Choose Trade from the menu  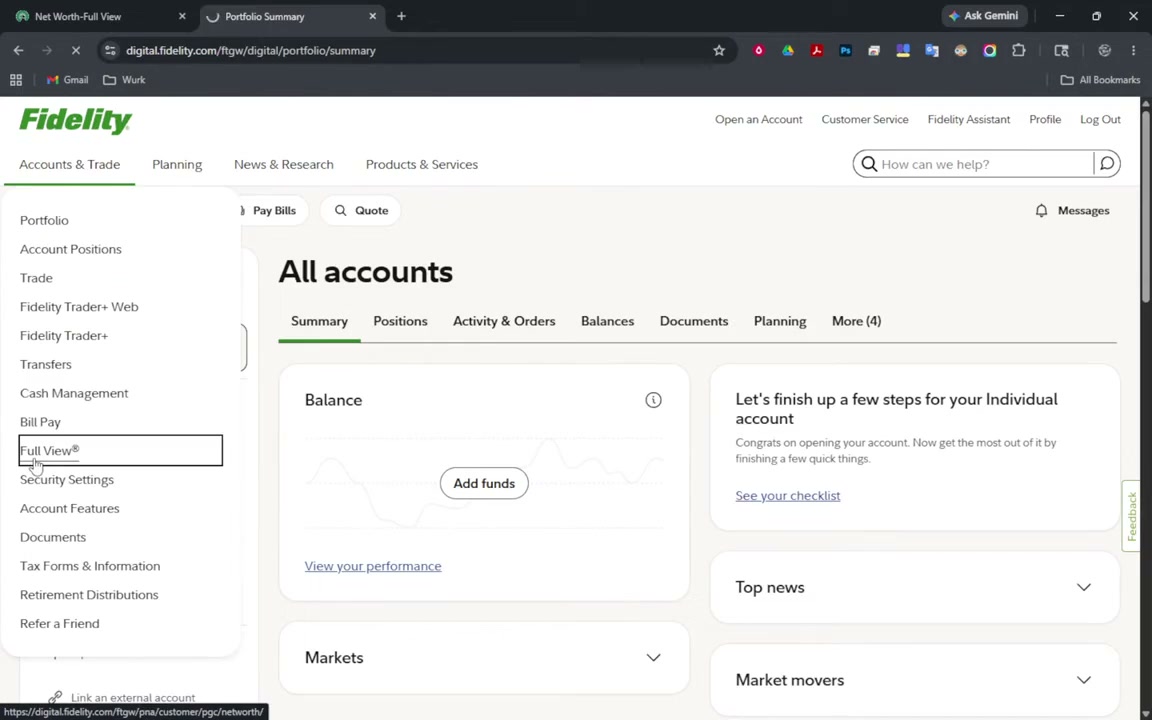point(36,278)
